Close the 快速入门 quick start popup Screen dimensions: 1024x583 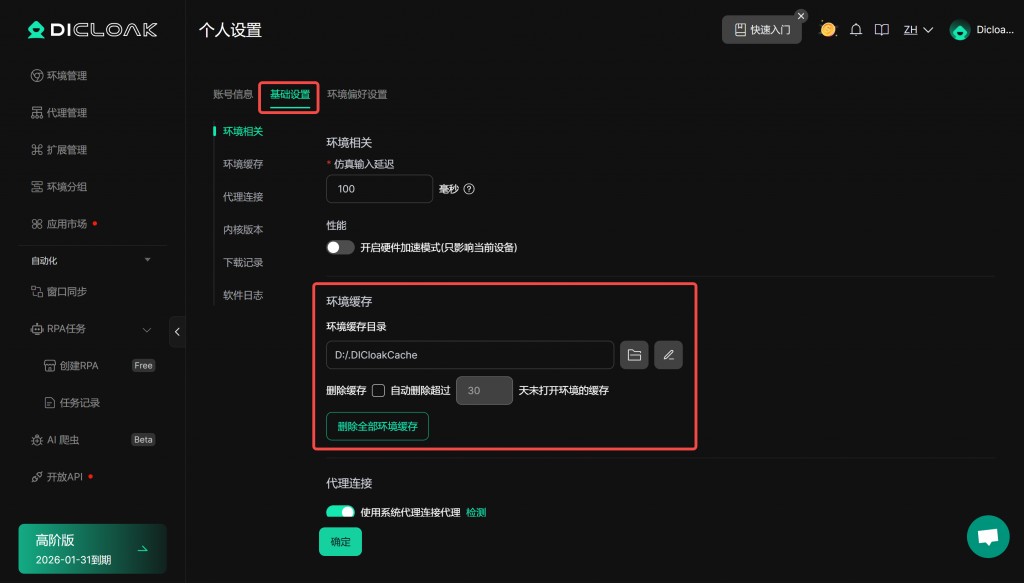801,16
